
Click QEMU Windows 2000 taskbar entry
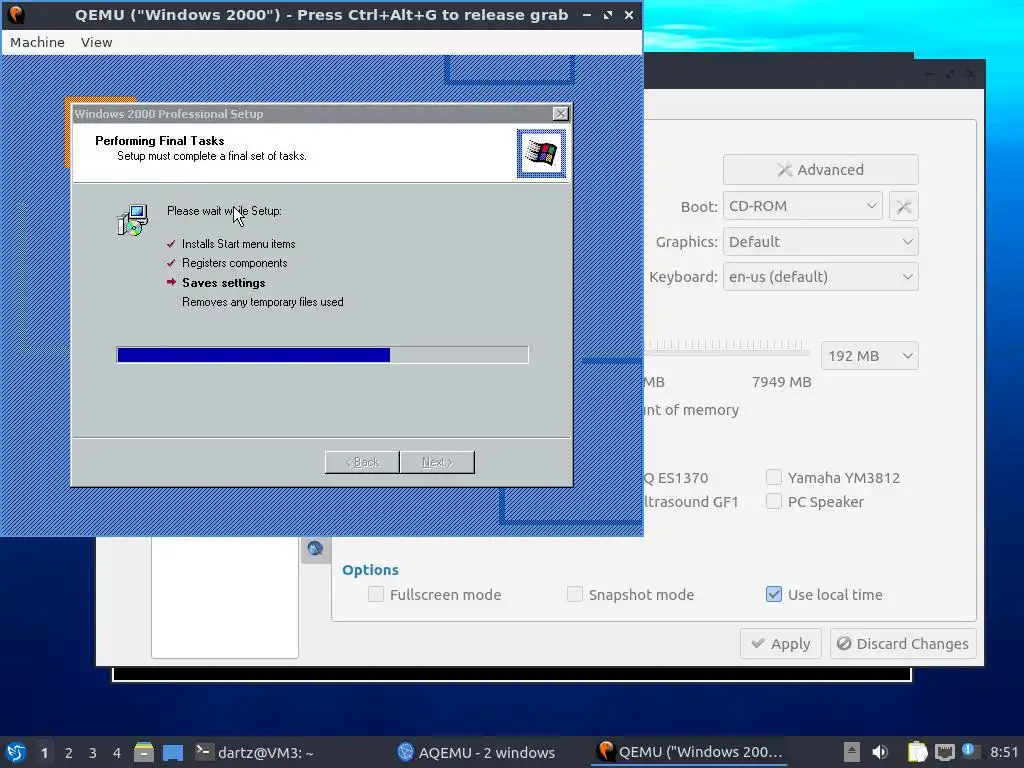[x=690, y=752]
